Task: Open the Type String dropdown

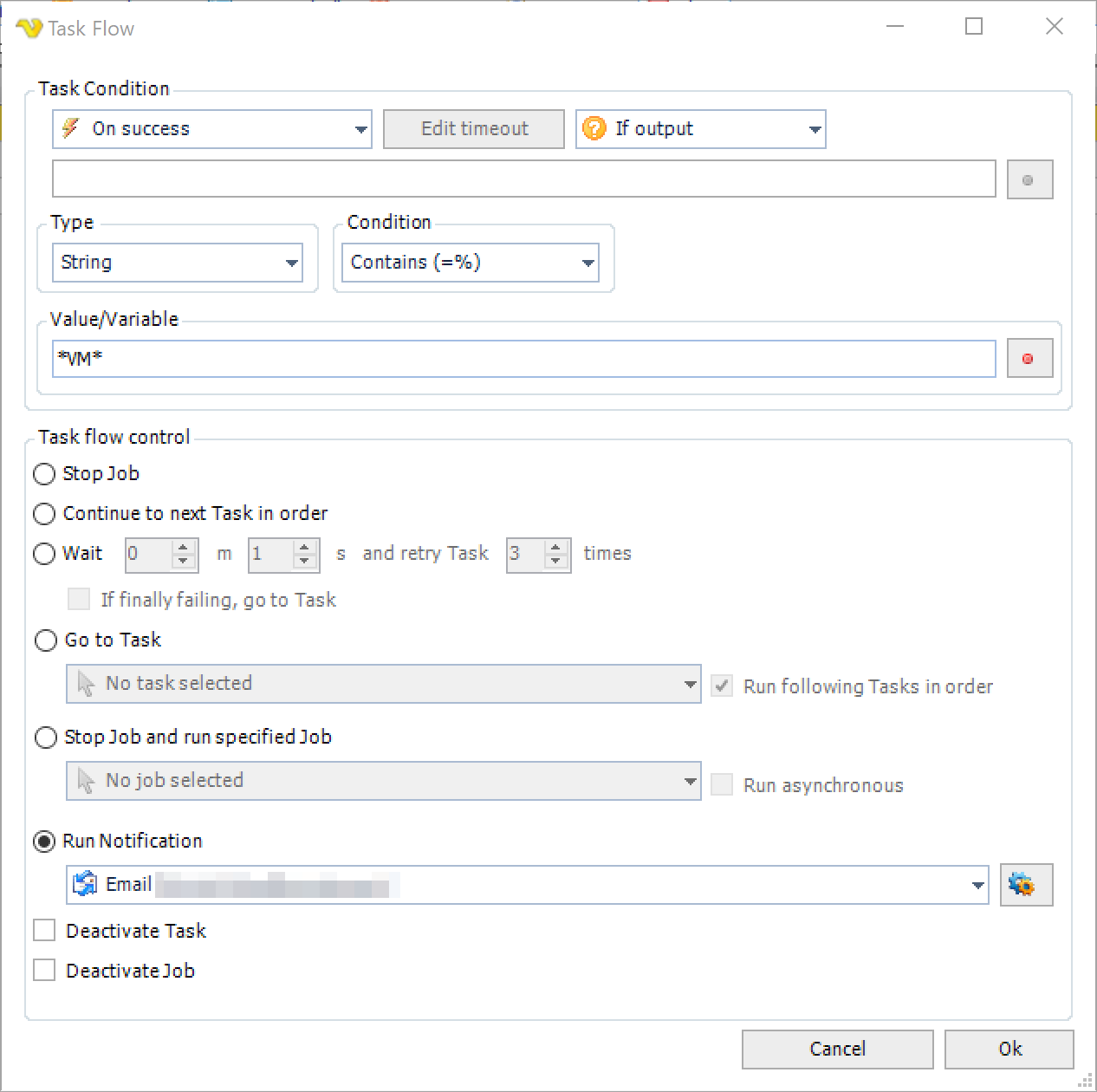Action: [292, 263]
